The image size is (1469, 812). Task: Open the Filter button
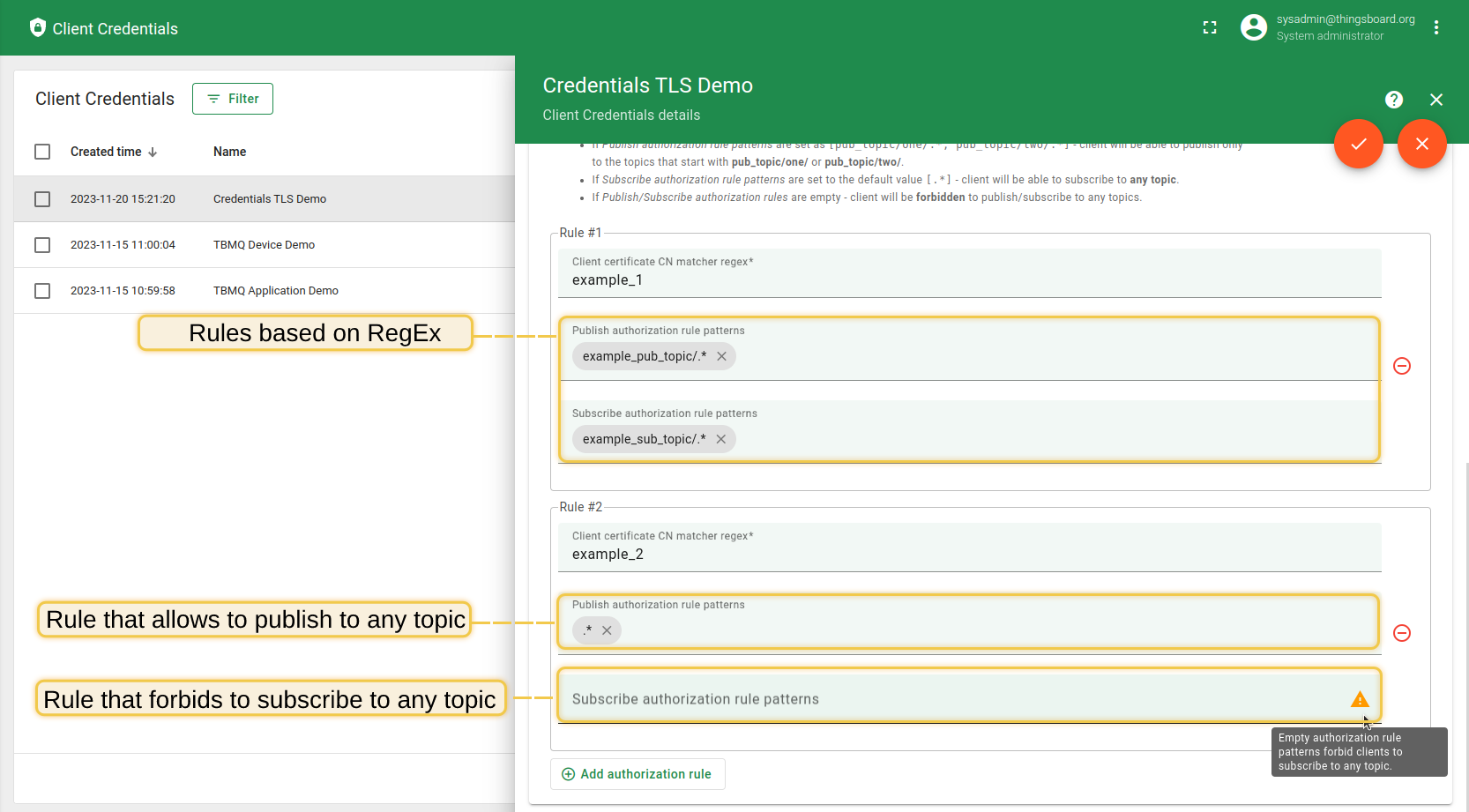[233, 99]
